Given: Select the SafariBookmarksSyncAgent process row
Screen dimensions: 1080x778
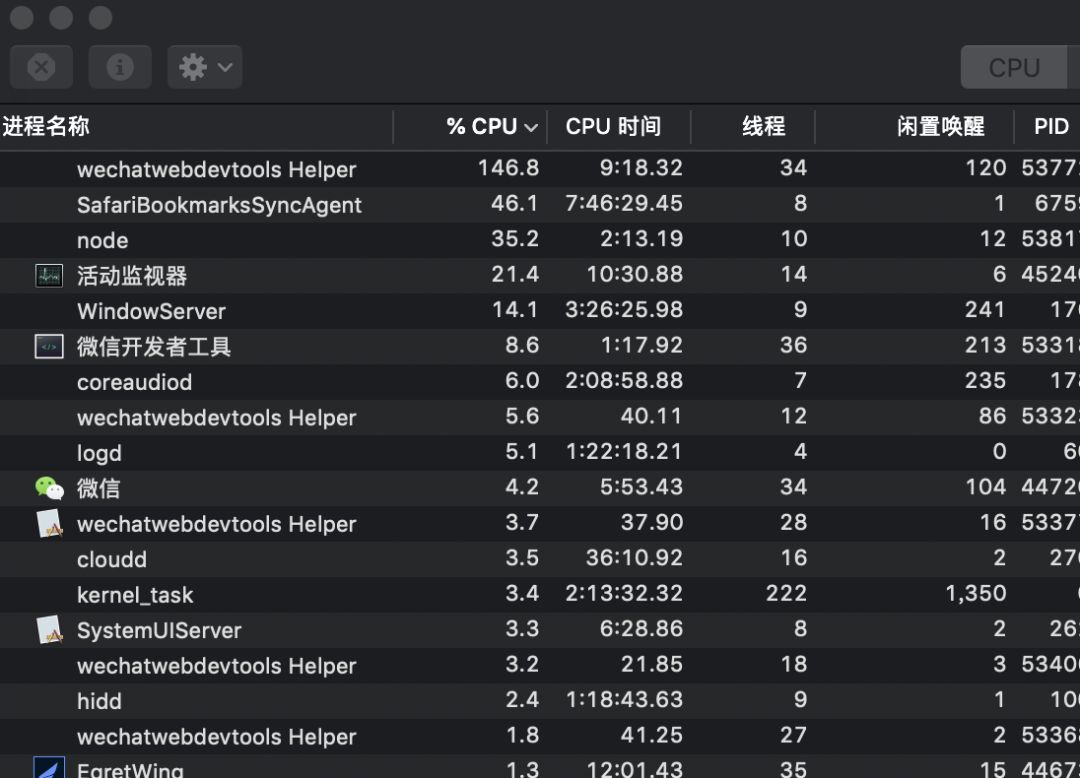Looking at the screenshot, I should [540, 204].
